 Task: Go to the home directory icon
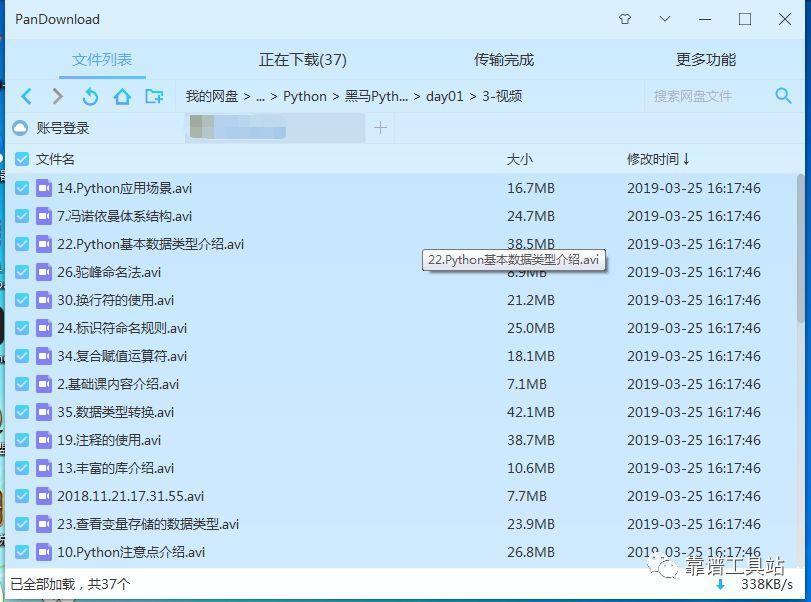122,96
